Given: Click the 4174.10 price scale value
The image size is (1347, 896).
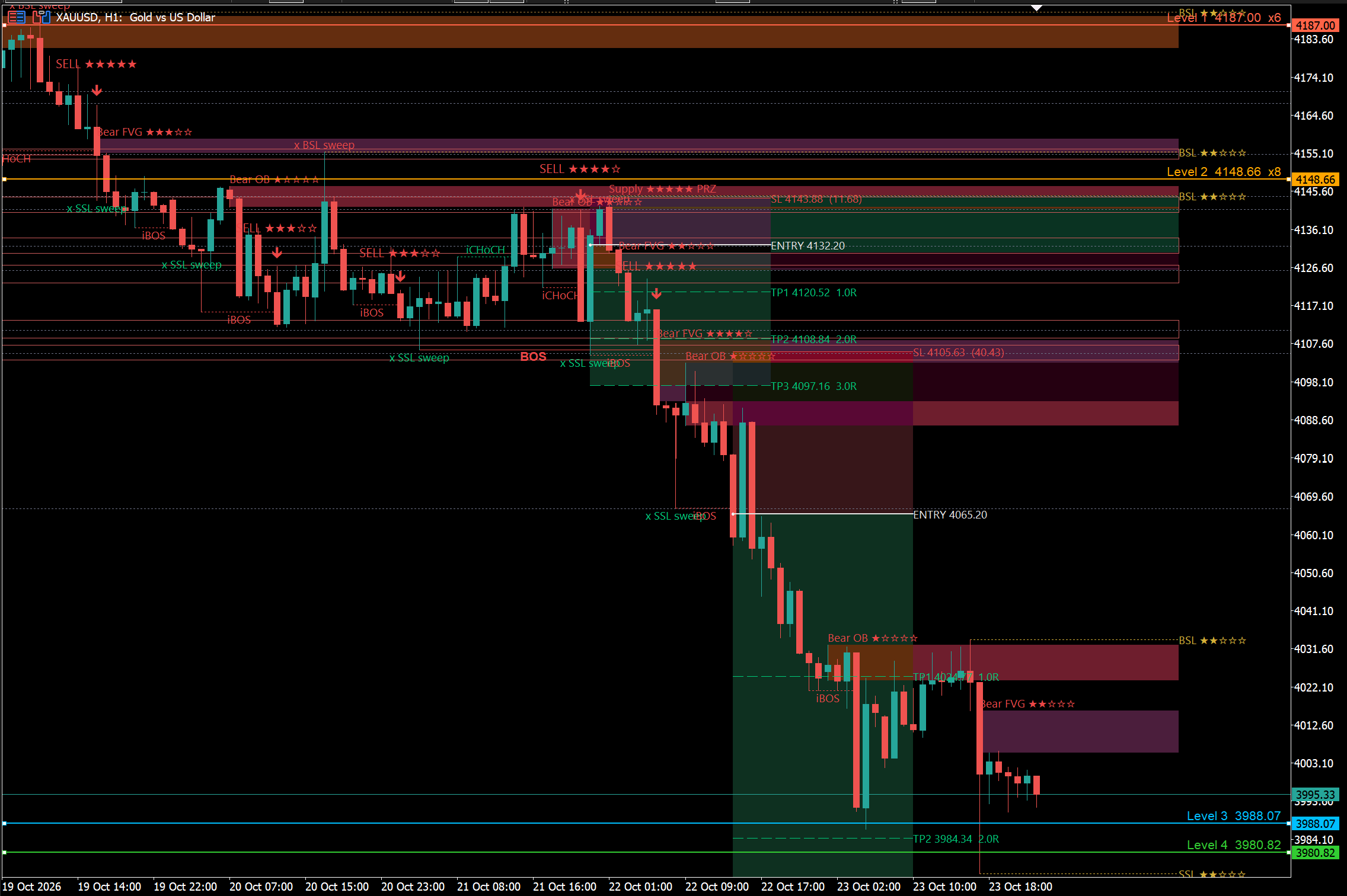Looking at the screenshot, I should click(1314, 78).
